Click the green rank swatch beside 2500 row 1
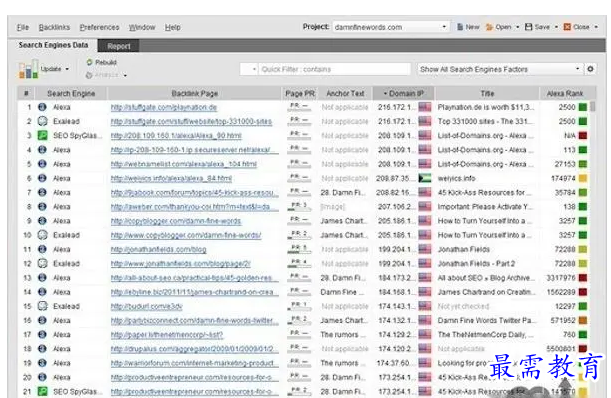Viewport: 611px width, 398px height. [x=583, y=107]
